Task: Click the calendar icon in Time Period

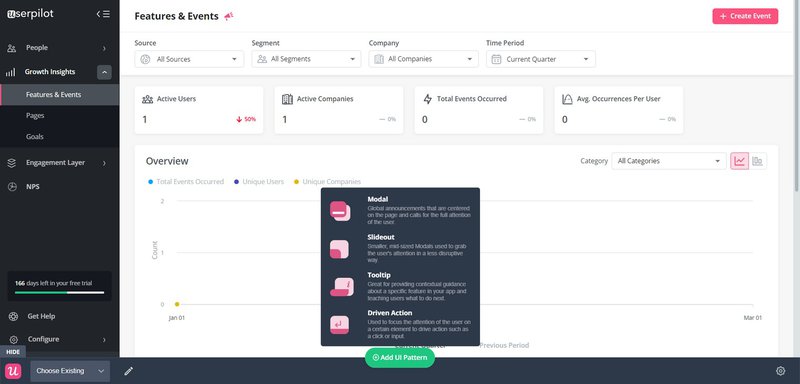Action: (x=496, y=59)
